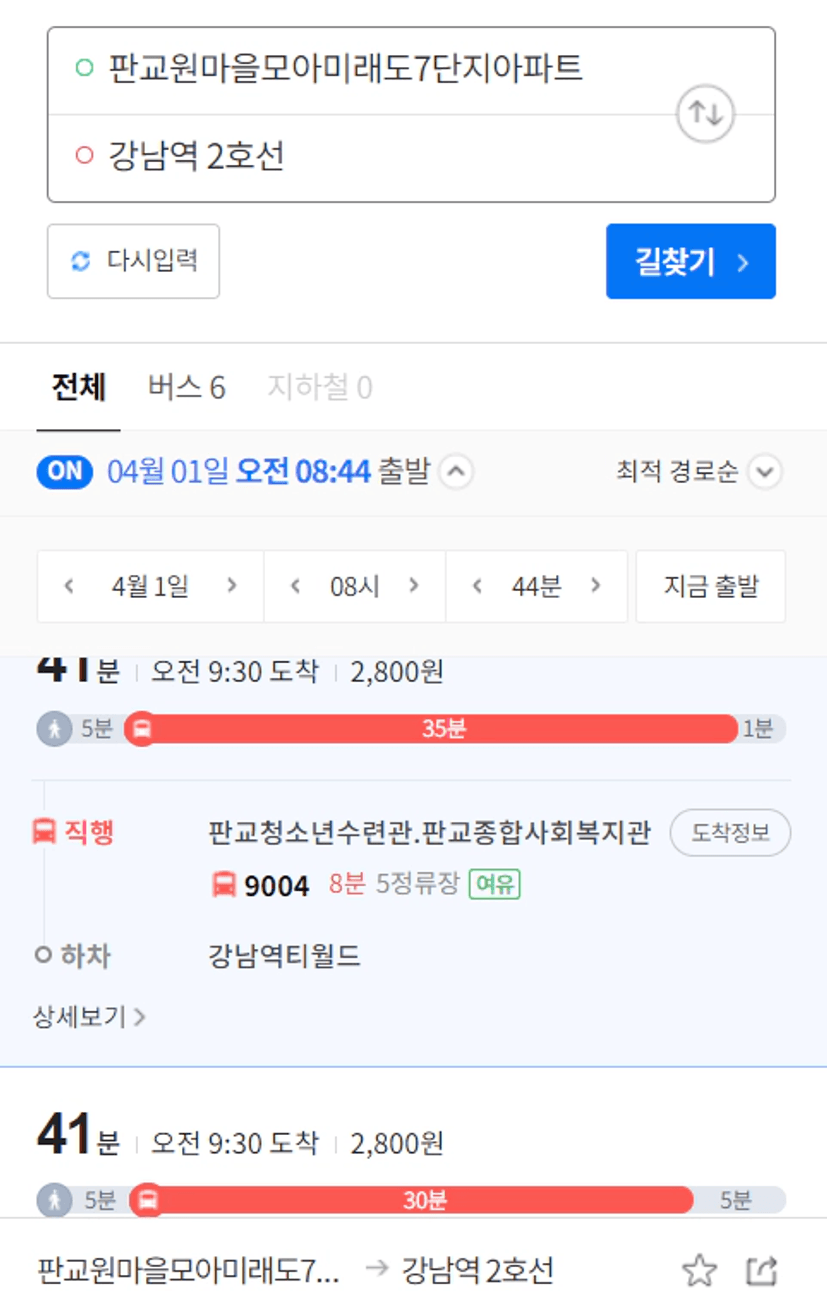Screen dimensions: 827x1307
Task: Click the 길찾기 search button
Action: tap(691, 261)
